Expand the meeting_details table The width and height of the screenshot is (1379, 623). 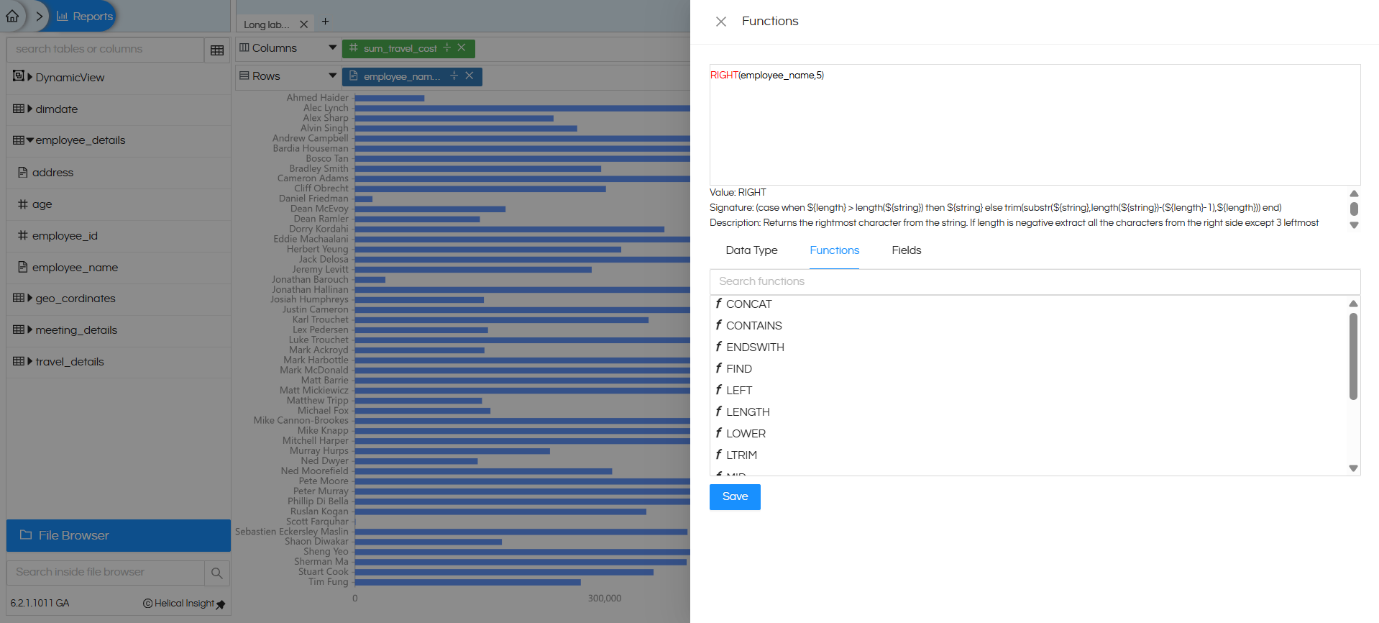pyautogui.click(x=31, y=330)
